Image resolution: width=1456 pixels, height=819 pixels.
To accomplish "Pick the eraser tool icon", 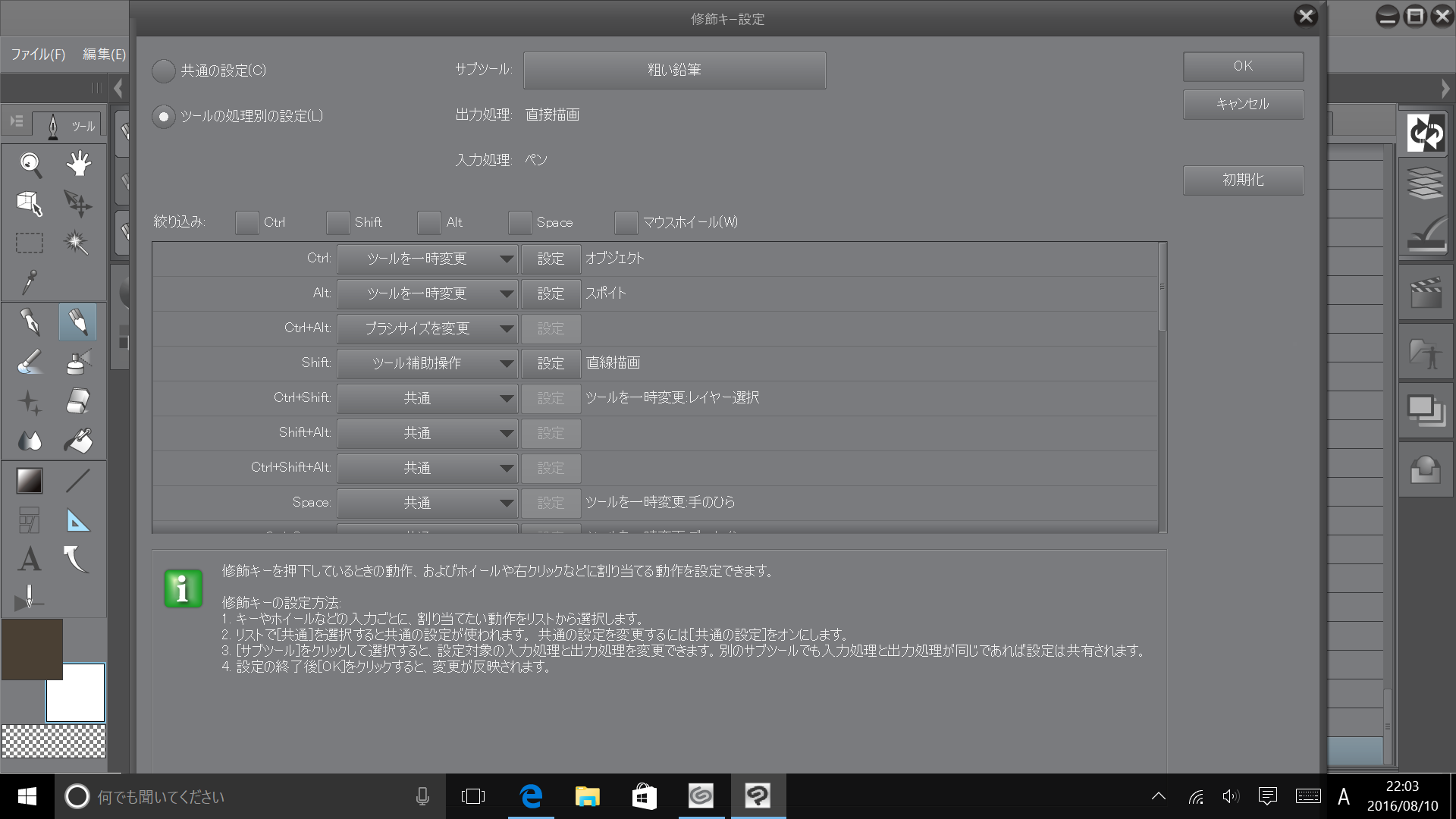I will [x=78, y=401].
